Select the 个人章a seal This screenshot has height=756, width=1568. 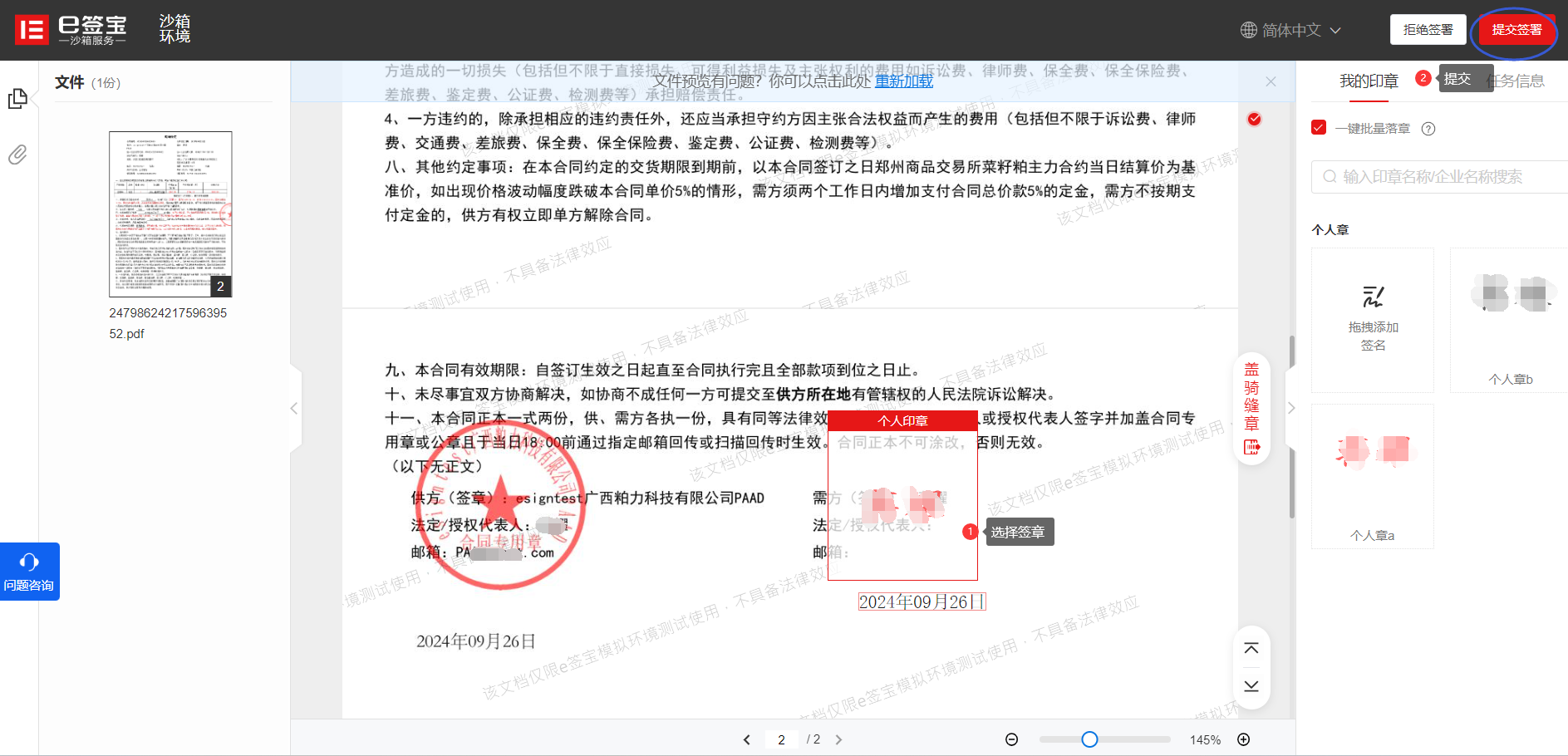coord(1373,476)
